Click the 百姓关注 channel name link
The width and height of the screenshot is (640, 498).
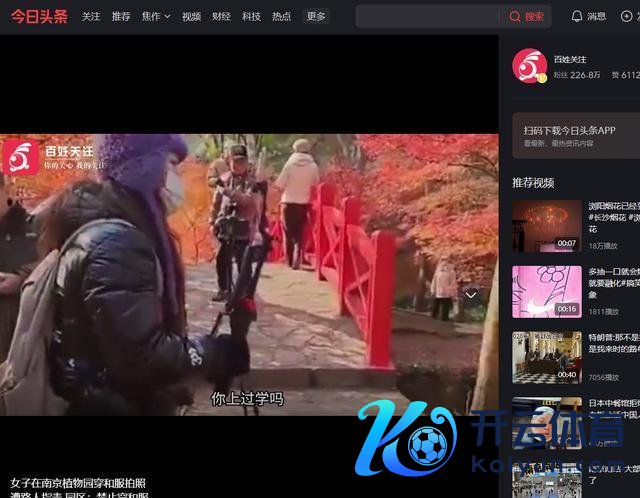[x=570, y=59]
